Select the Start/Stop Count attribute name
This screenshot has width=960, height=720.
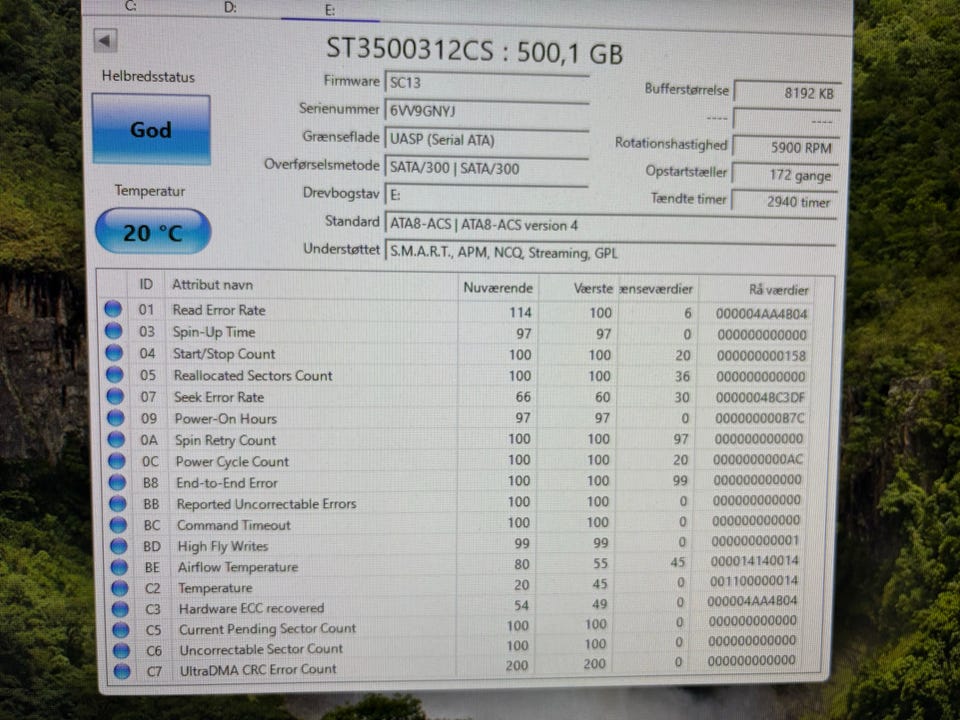point(224,354)
